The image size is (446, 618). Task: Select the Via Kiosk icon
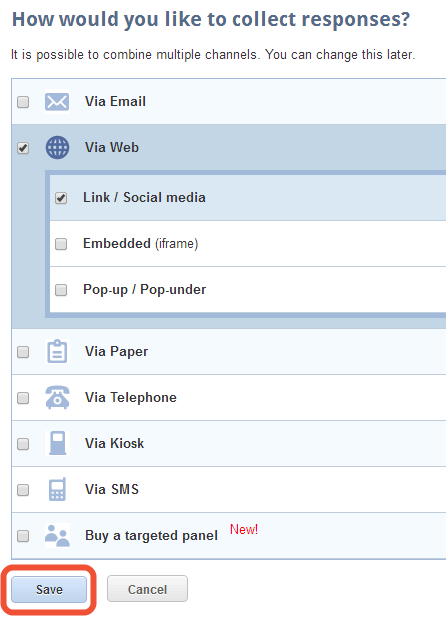point(58,443)
